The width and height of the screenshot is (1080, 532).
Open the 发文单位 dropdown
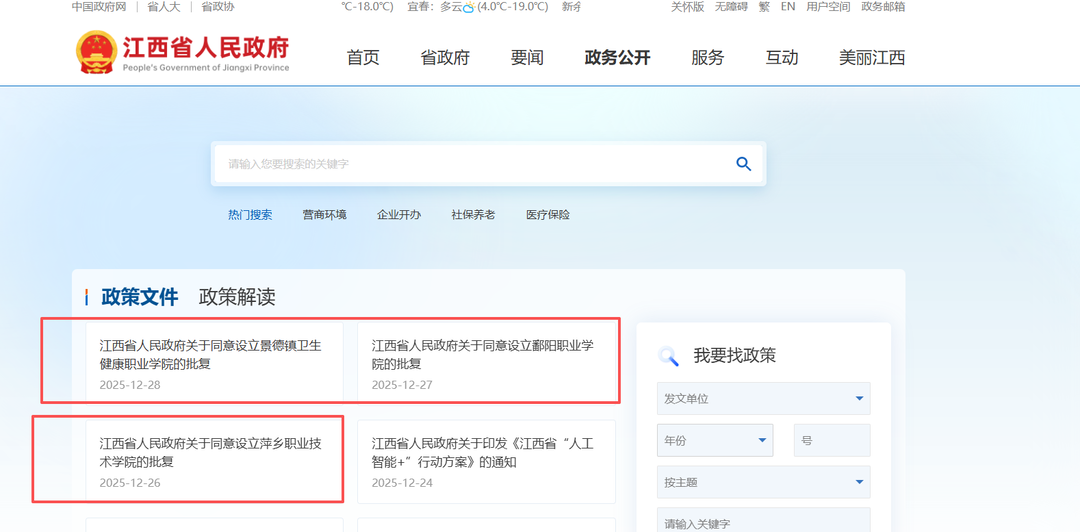click(763, 398)
